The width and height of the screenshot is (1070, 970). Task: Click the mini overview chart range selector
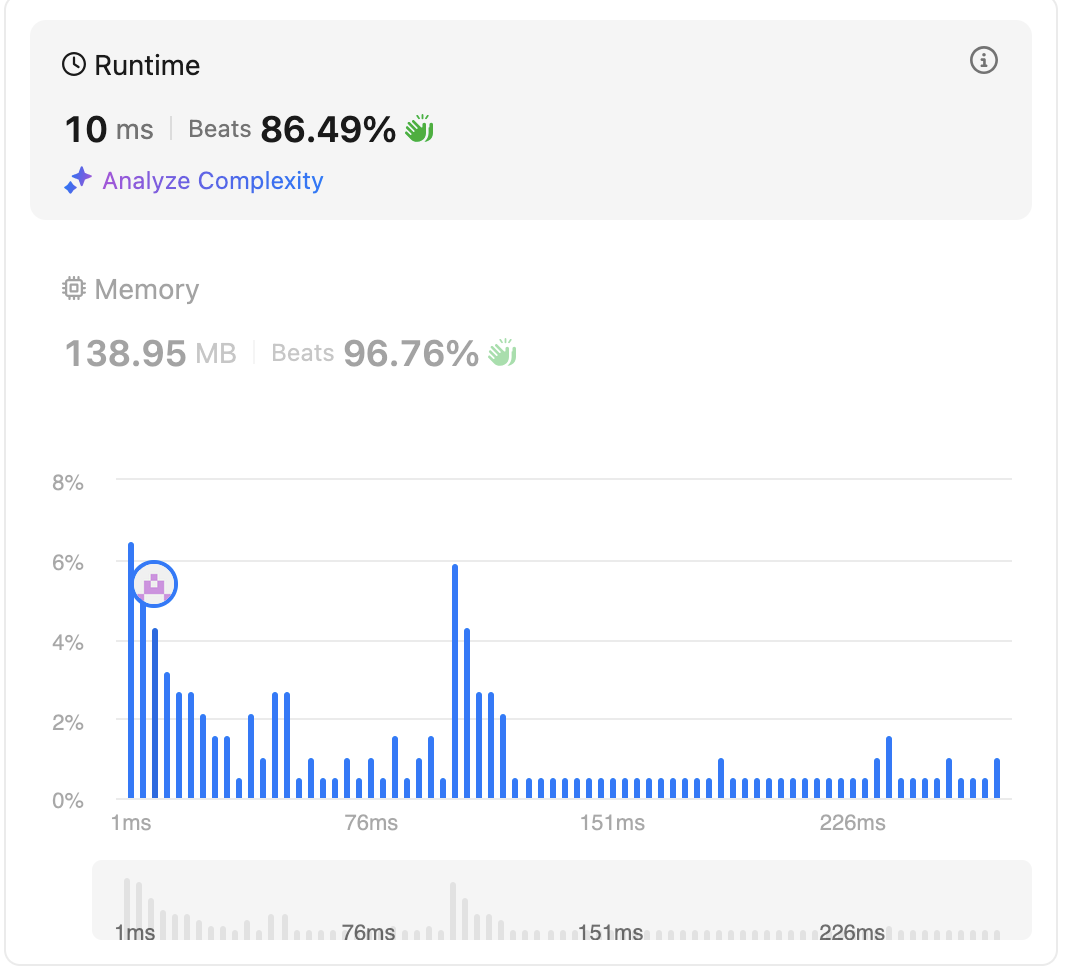click(560, 900)
